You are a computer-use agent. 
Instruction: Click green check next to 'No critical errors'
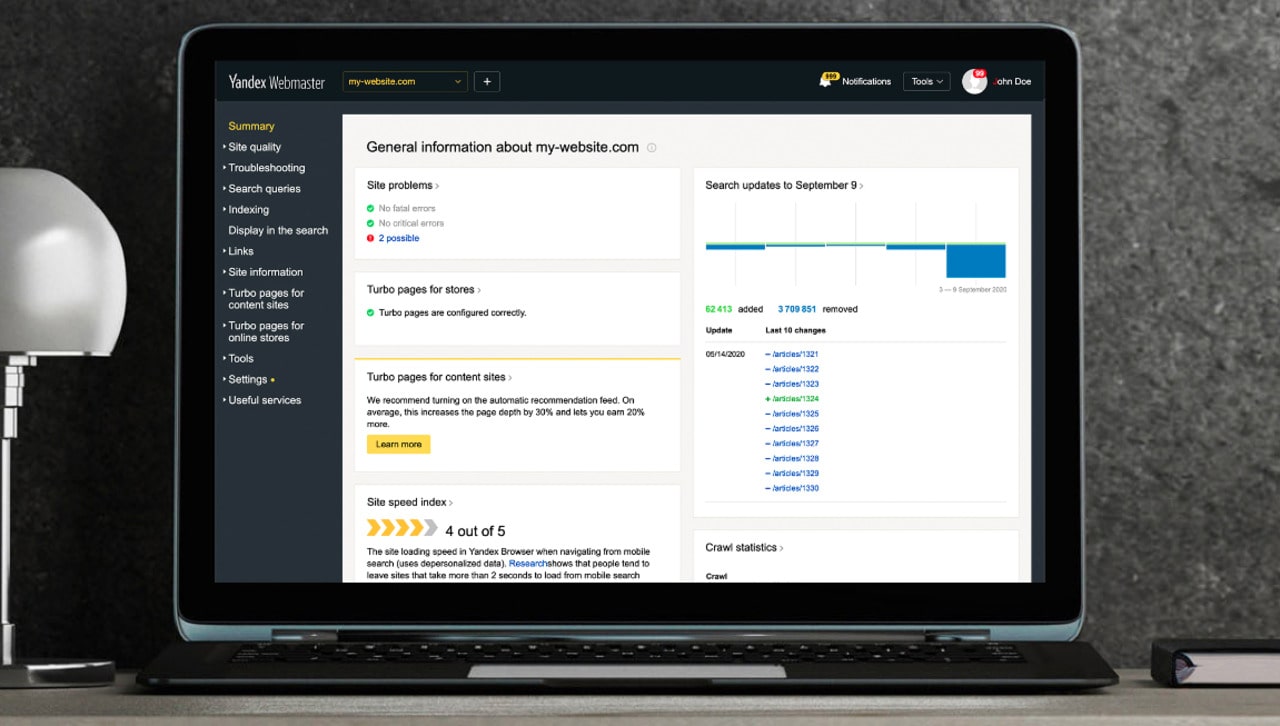371,223
